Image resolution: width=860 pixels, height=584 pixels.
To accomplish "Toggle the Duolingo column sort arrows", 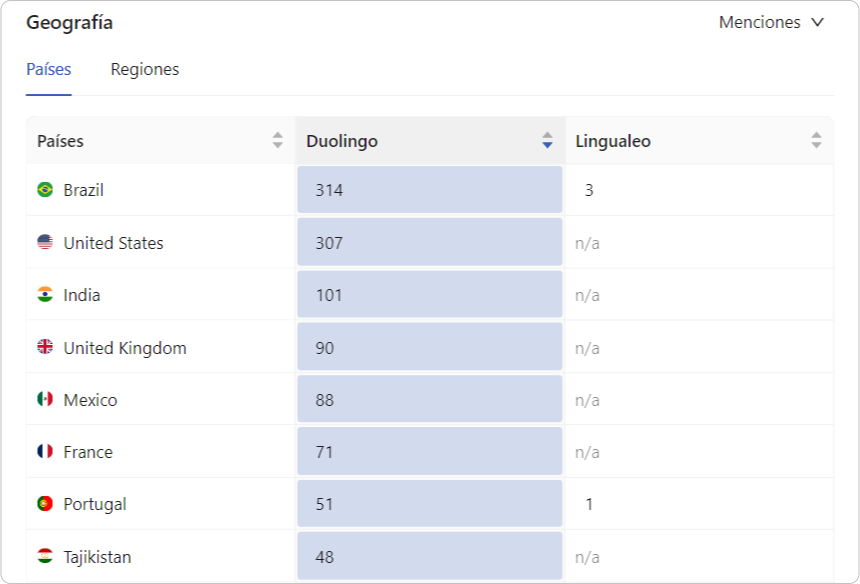I will [x=547, y=141].
